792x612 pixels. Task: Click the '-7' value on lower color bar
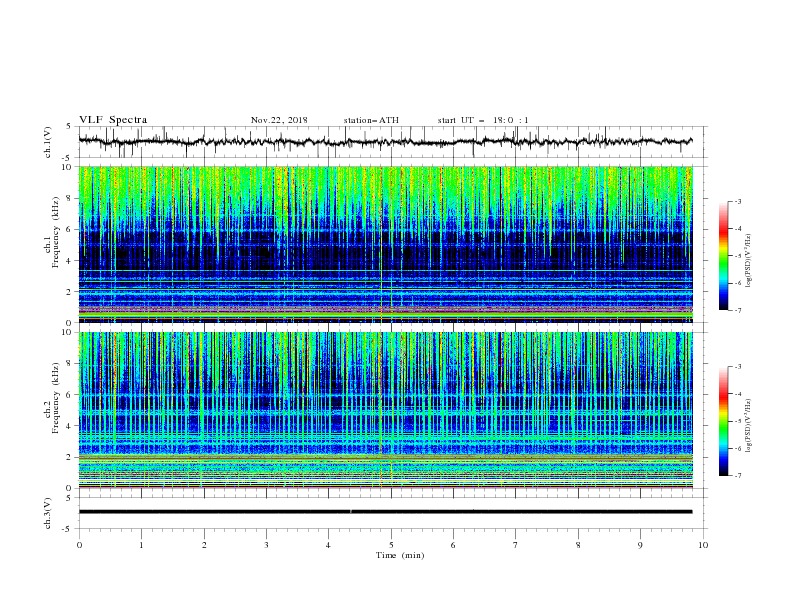point(737,475)
